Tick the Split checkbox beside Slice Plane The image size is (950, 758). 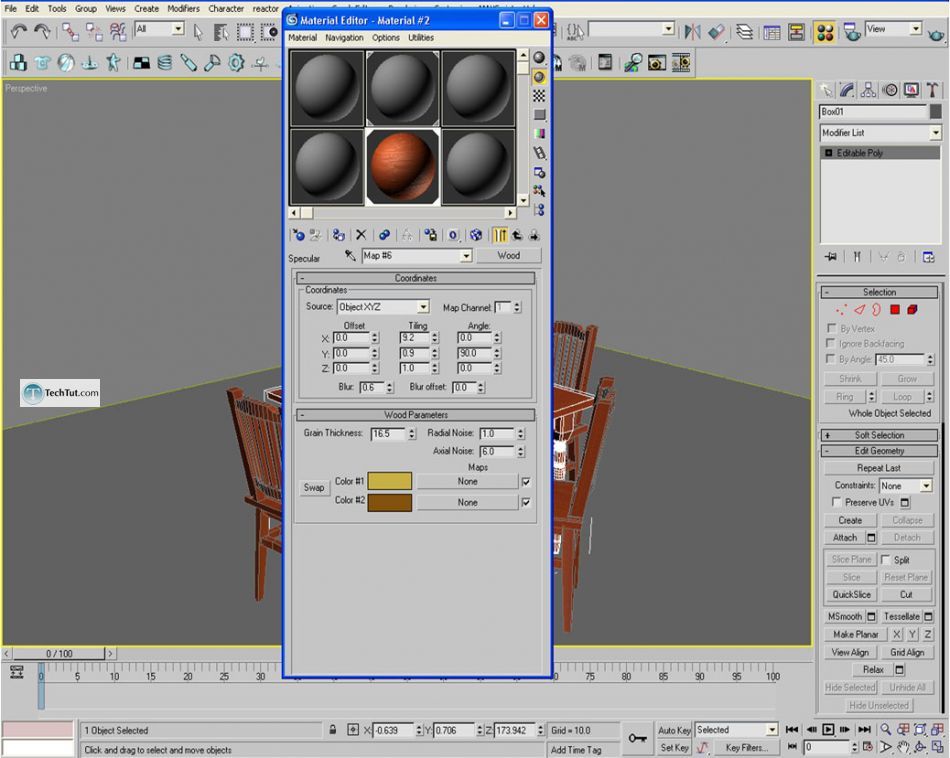tap(885, 560)
